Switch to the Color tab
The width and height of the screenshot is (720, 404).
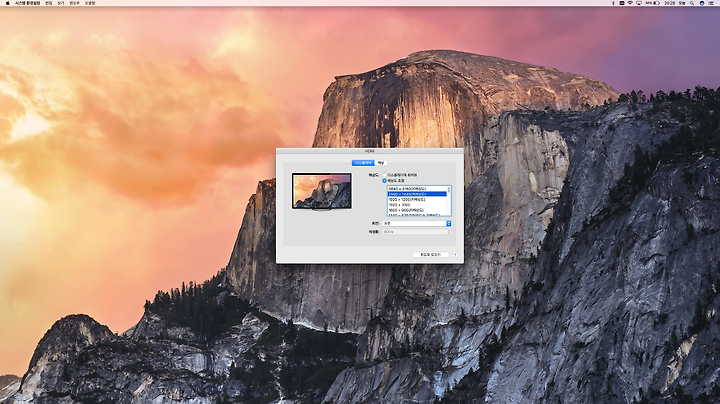pyautogui.click(x=381, y=163)
